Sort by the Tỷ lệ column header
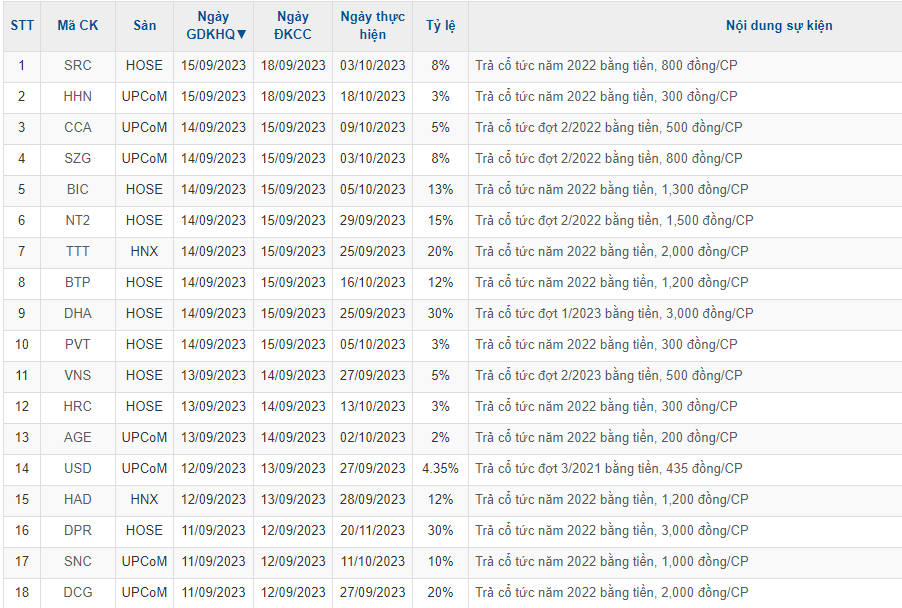 (x=440, y=26)
